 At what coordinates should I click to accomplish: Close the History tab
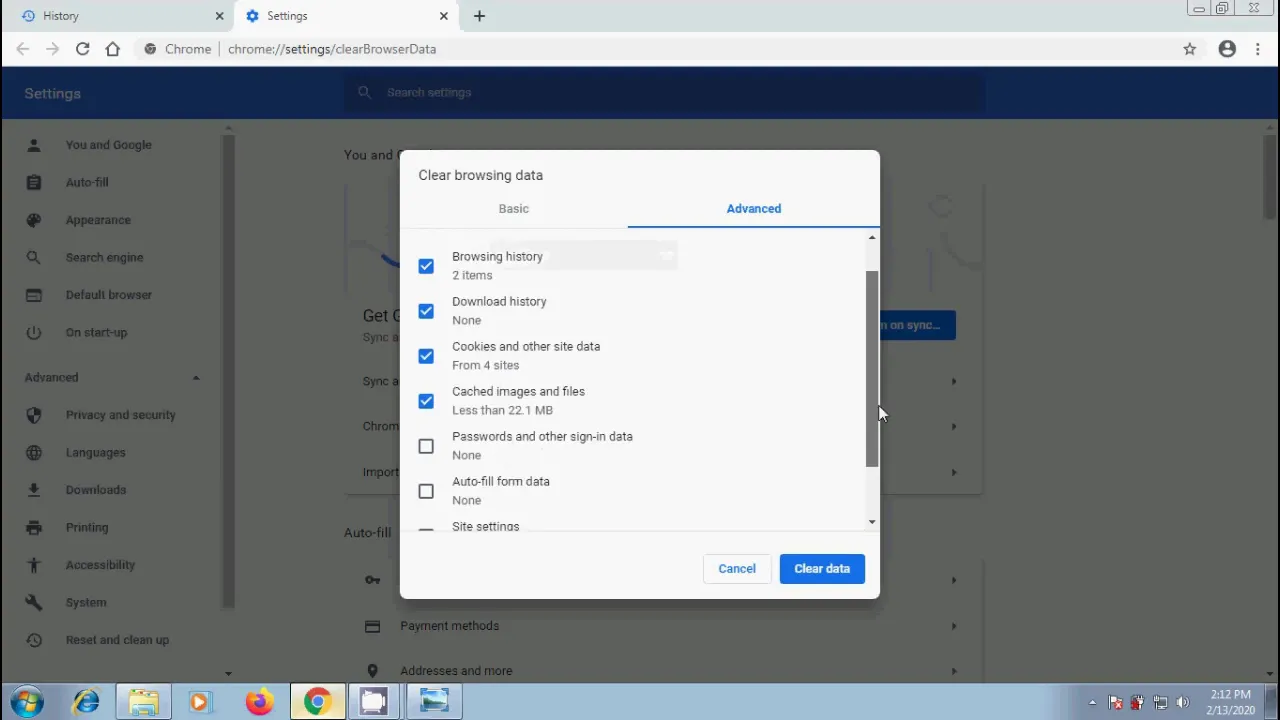pyautogui.click(x=220, y=16)
